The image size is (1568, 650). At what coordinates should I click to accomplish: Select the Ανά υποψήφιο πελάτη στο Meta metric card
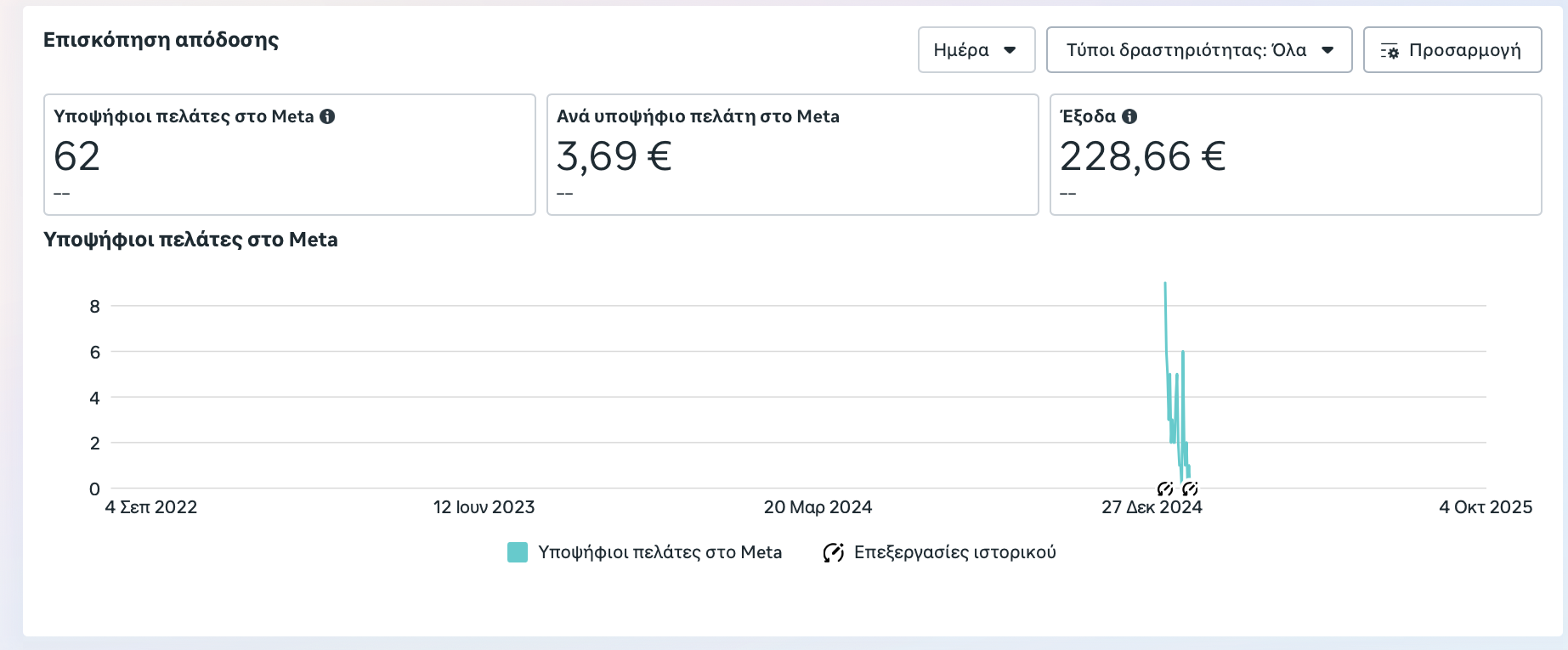(x=792, y=155)
